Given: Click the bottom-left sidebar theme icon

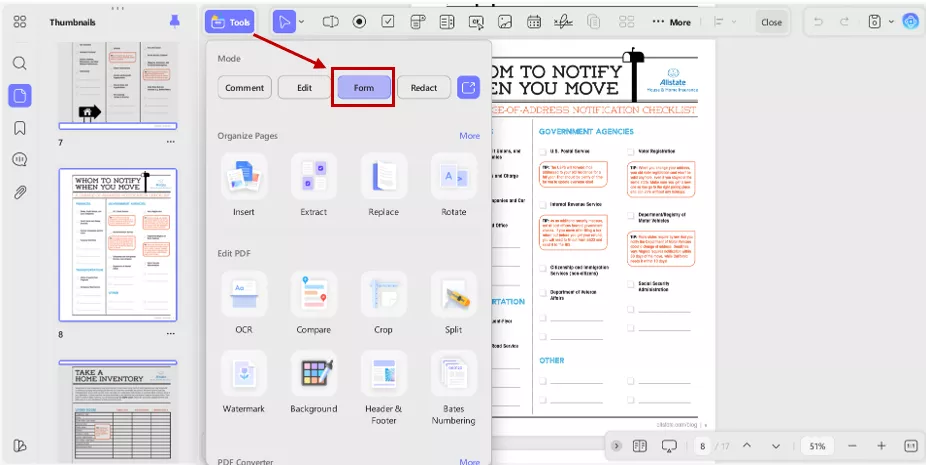Looking at the screenshot, I should click(20, 446).
